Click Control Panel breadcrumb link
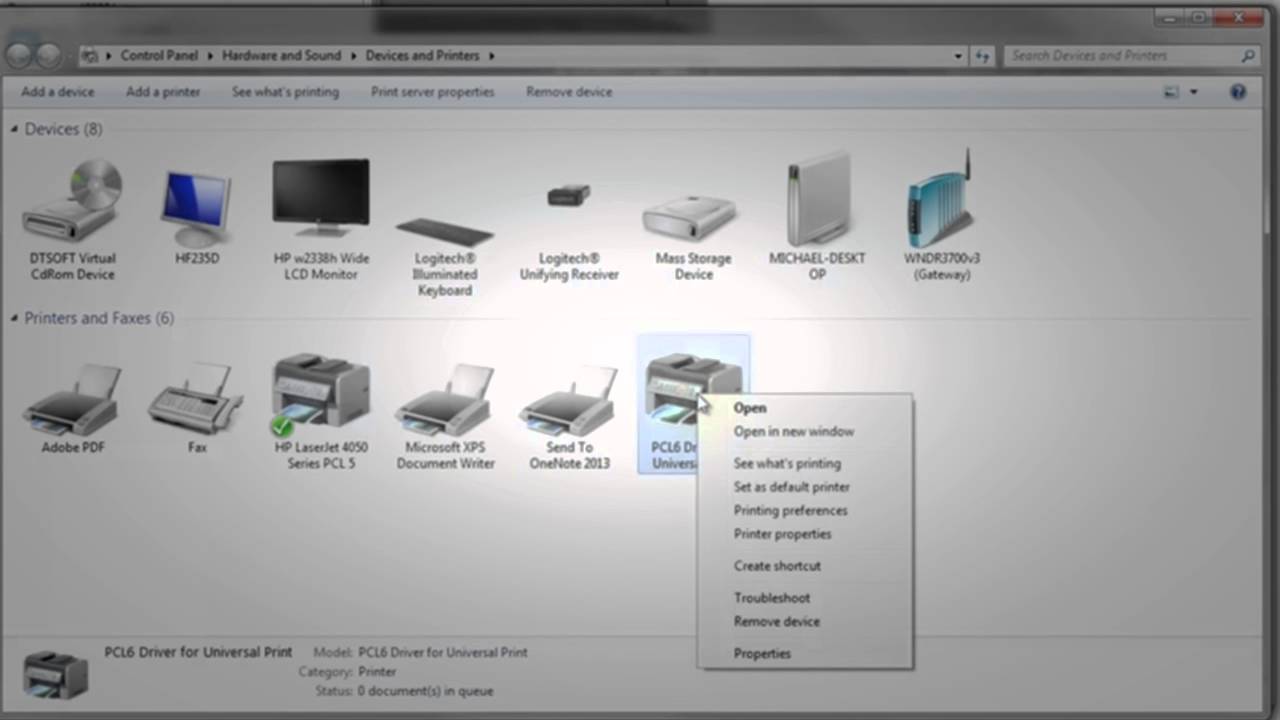Viewport: 1280px width, 720px height. [160, 56]
